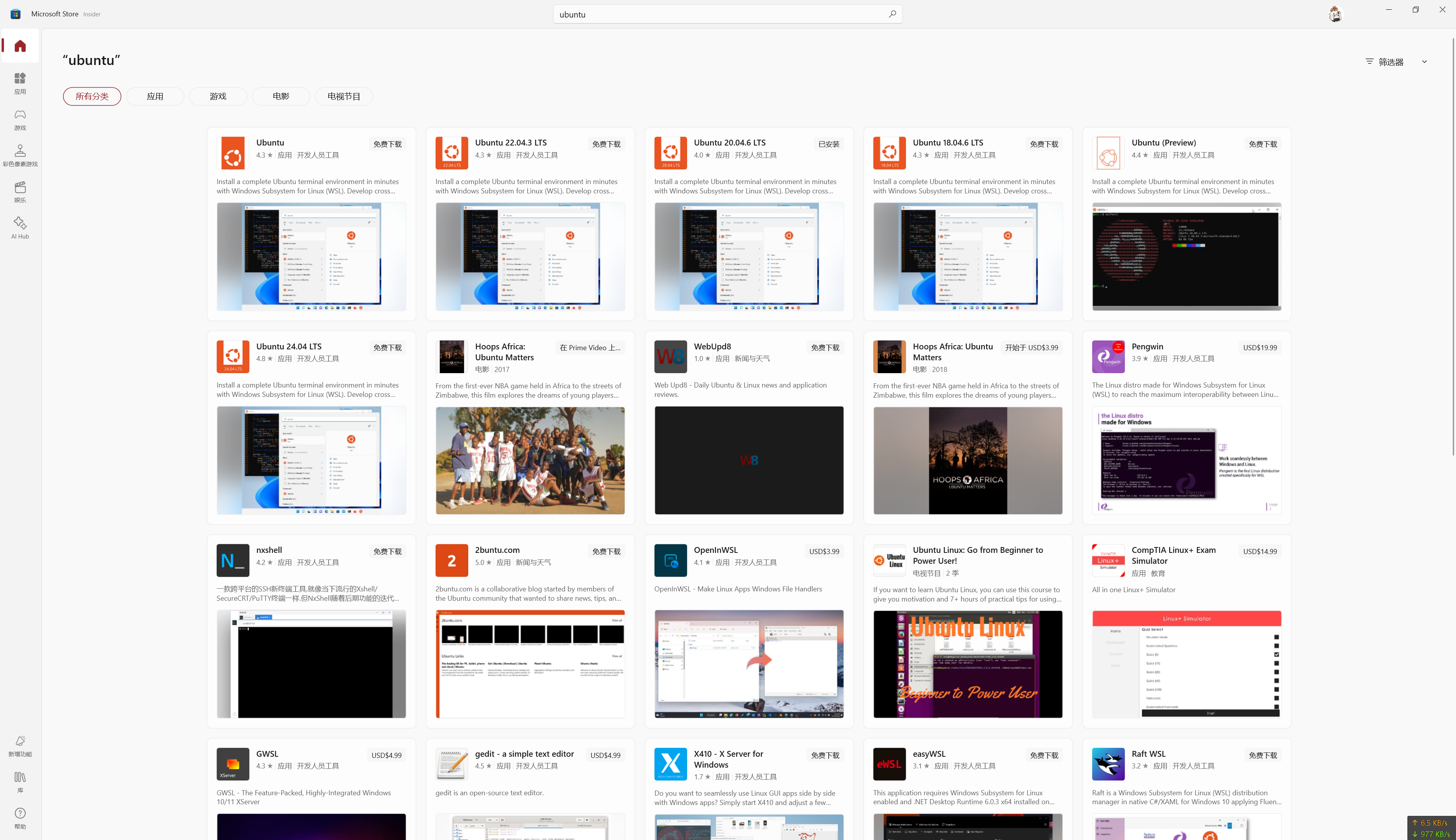Open the Library (库) sidebar icon

[x=20, y=782]
